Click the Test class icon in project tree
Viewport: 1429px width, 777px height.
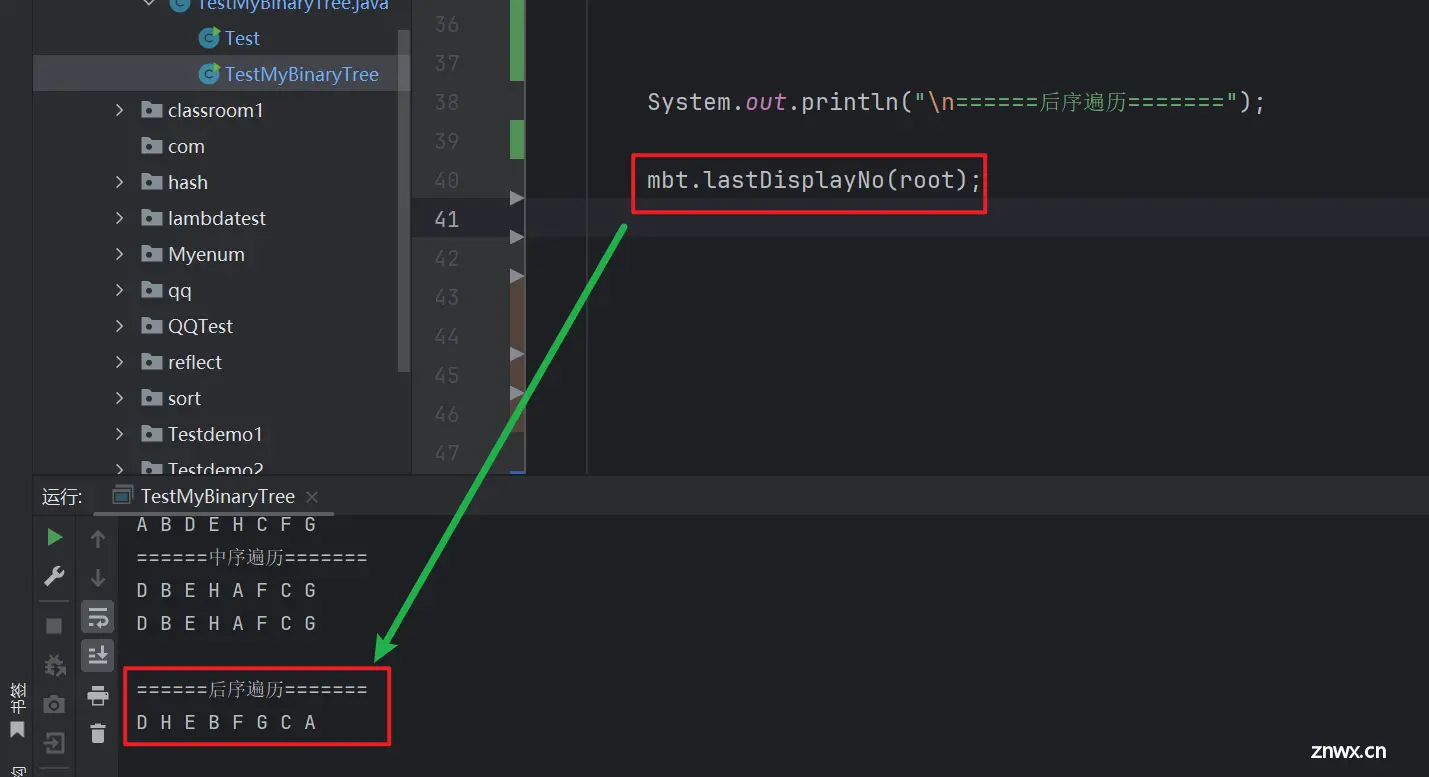(209, 38)
